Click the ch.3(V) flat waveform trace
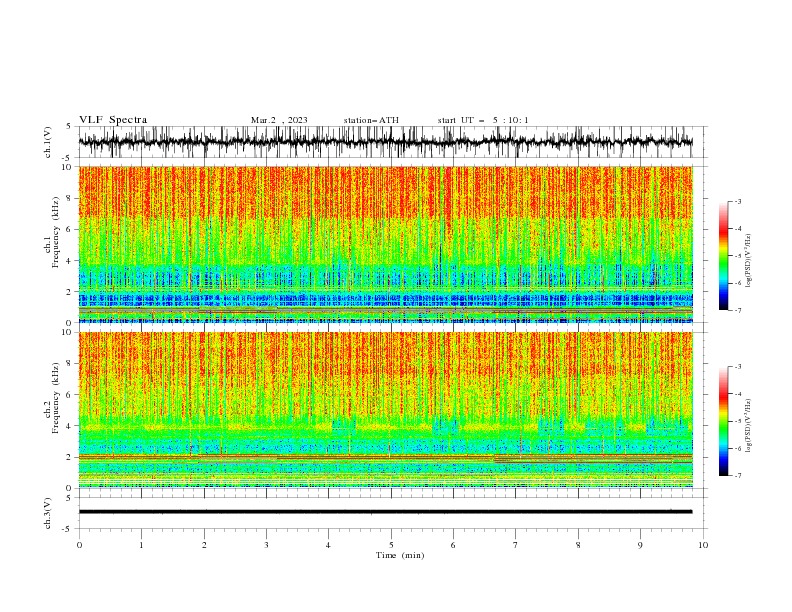The width and height of the screenshot is (792, 612). click(385, 512)
